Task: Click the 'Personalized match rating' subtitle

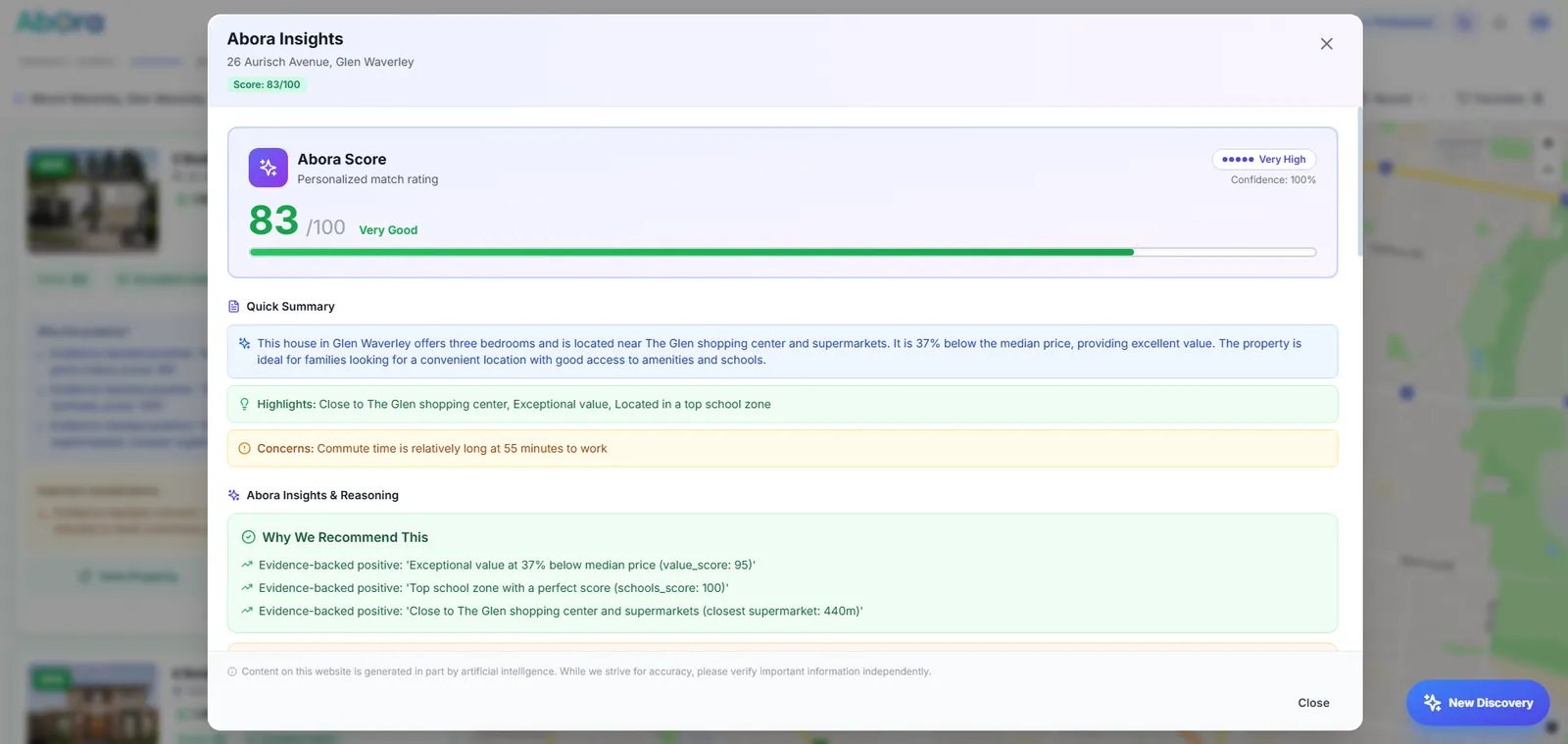Action: click(367, 179)
